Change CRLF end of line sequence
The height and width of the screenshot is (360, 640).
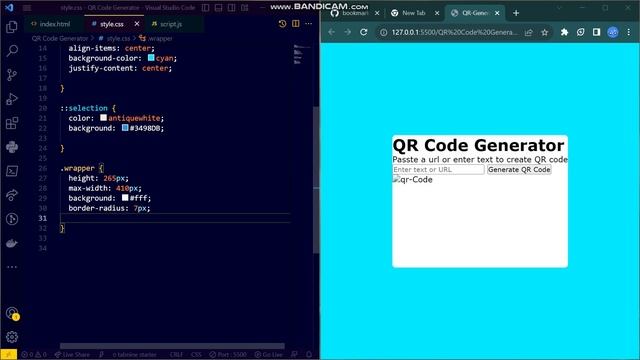coord(176,355)
